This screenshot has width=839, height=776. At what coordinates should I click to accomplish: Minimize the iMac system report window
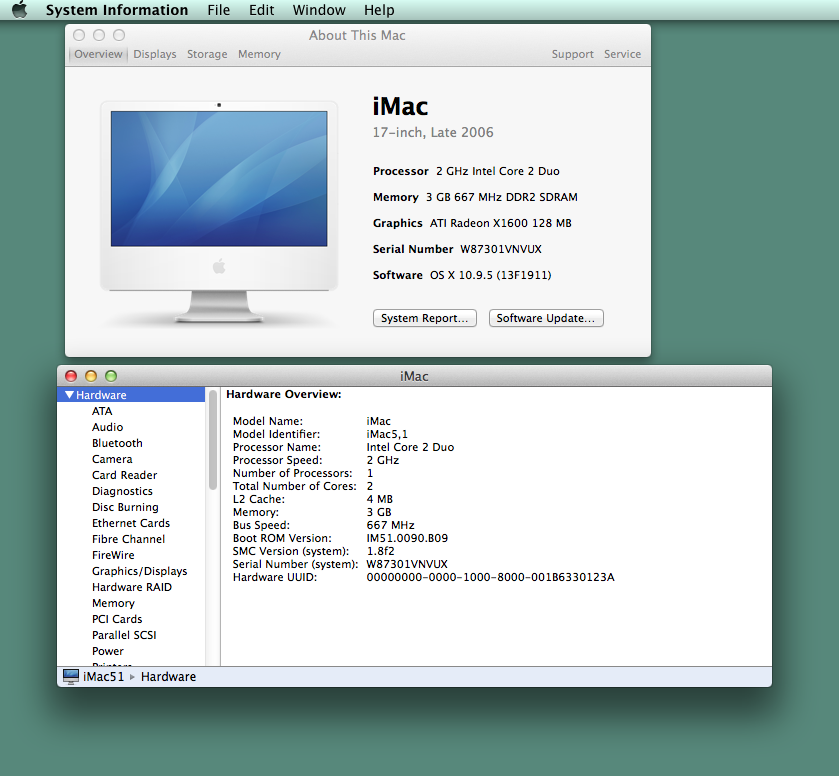point(91,376)
